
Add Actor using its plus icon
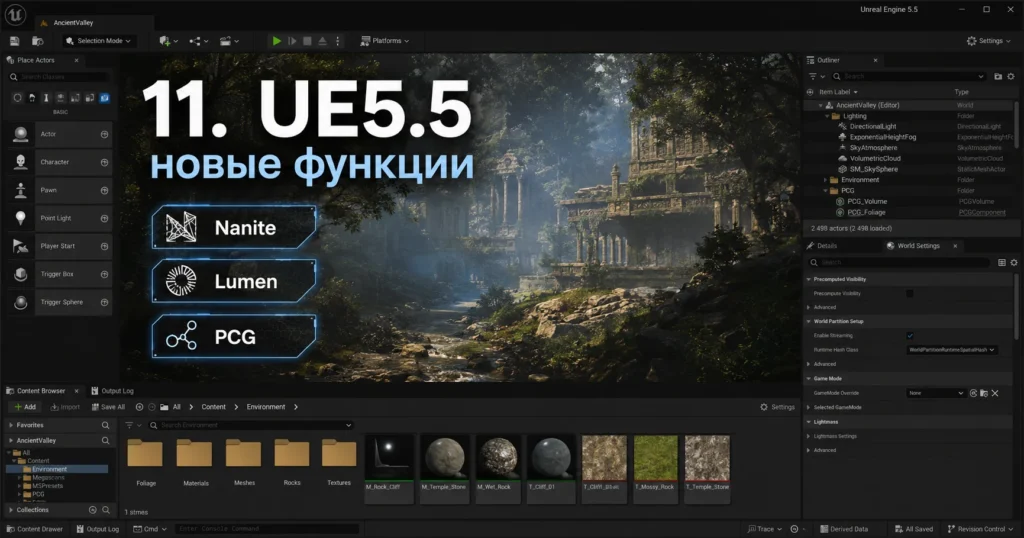click(x=104, y=134)
